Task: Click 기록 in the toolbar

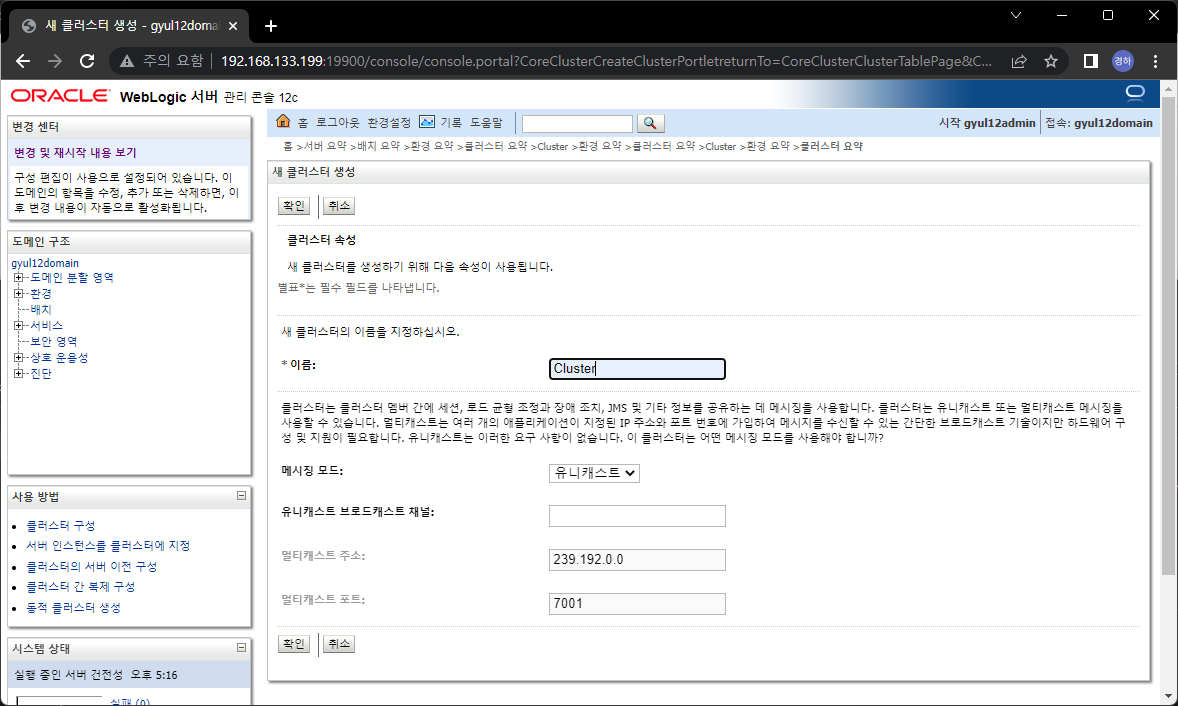Action: [x=452, y=122]
